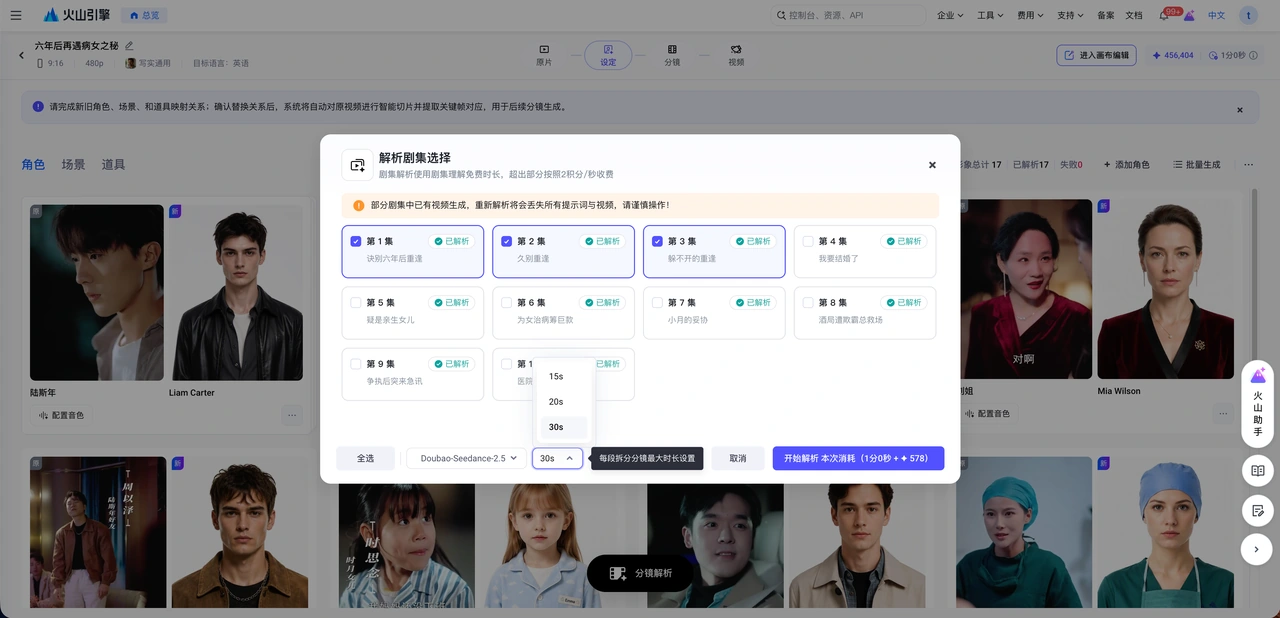Choose 15s from duration list

click(564, 376)
